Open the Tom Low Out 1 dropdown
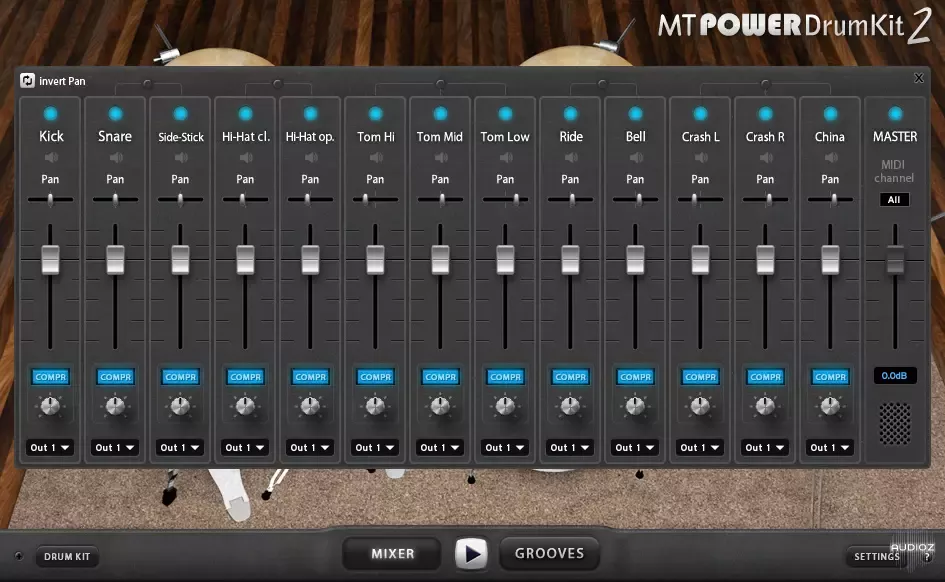 click(506, 448)
